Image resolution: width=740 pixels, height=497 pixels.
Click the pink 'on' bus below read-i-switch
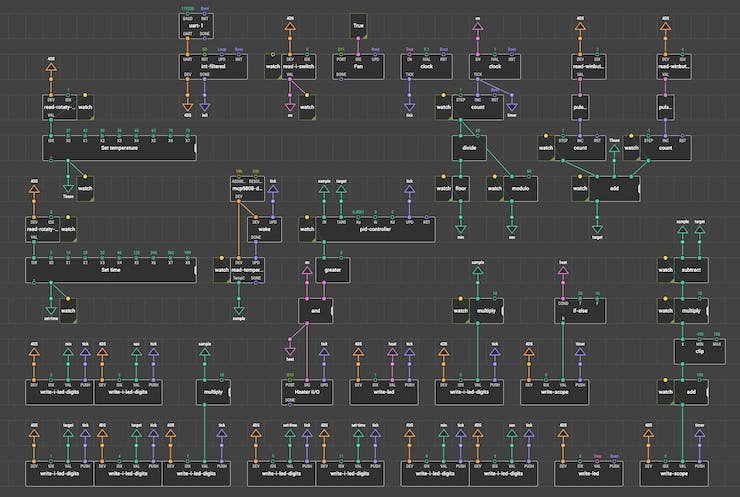point(290,107)
